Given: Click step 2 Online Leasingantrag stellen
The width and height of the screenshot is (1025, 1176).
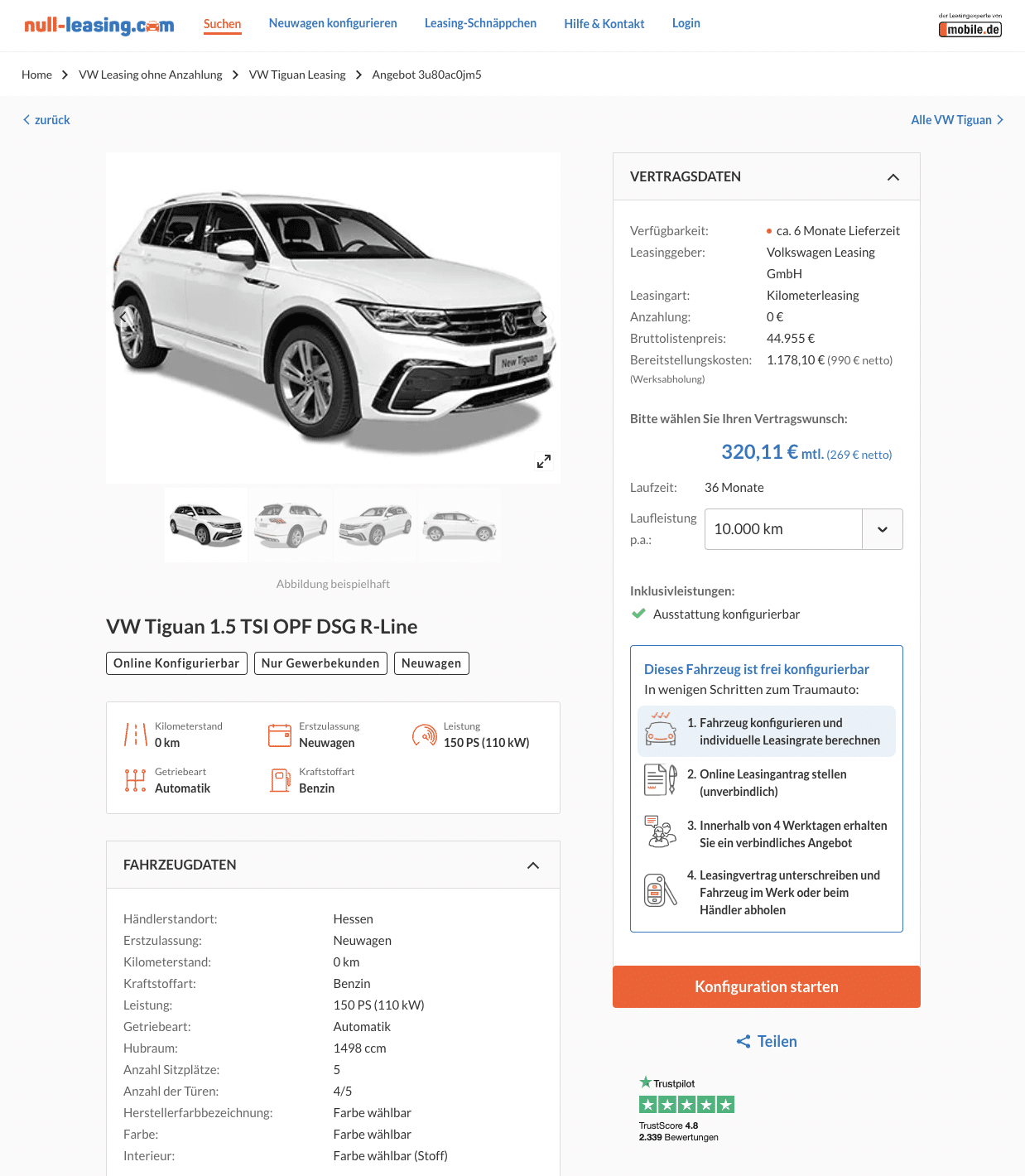Looking at the screenshot, I should click(x=767, y=783).
